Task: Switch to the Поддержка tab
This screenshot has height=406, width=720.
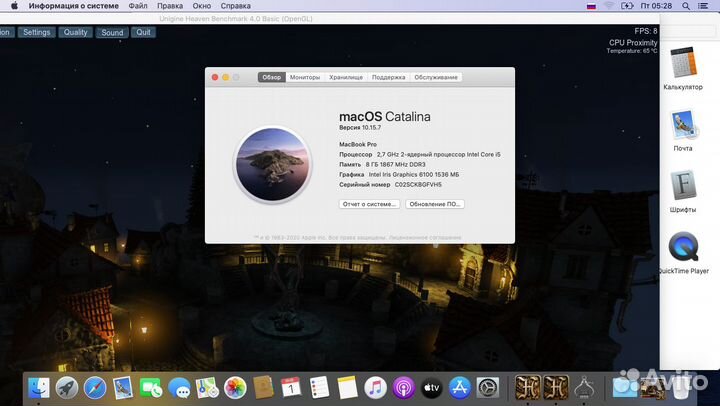Action: point(388,77)
